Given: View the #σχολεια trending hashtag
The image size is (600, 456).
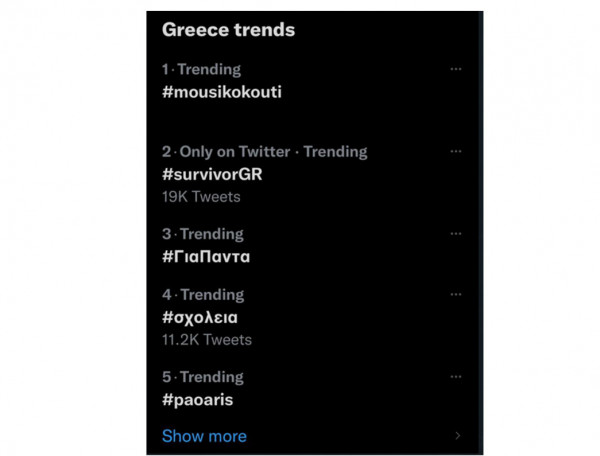Looking at the screenshot, I should pos(200,318).
